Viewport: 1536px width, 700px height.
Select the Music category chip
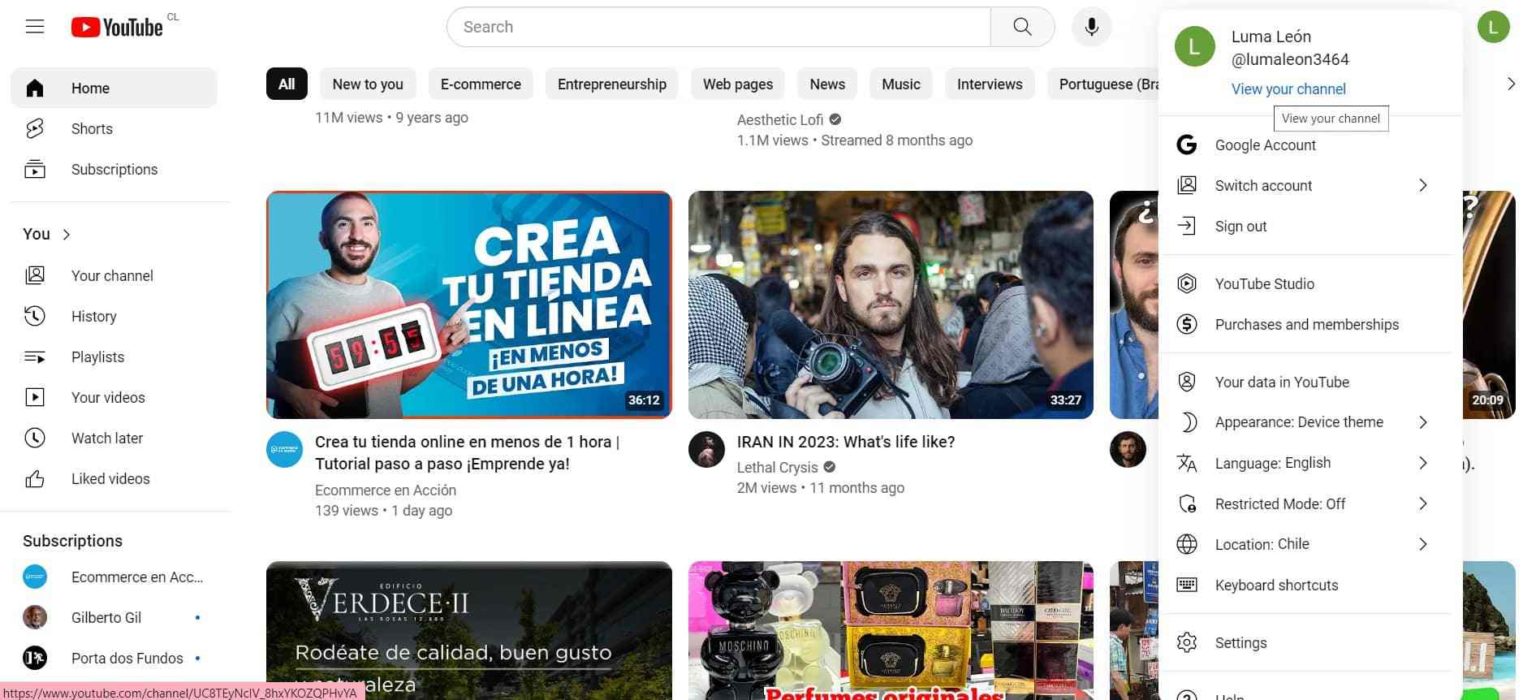pos(900,84)
